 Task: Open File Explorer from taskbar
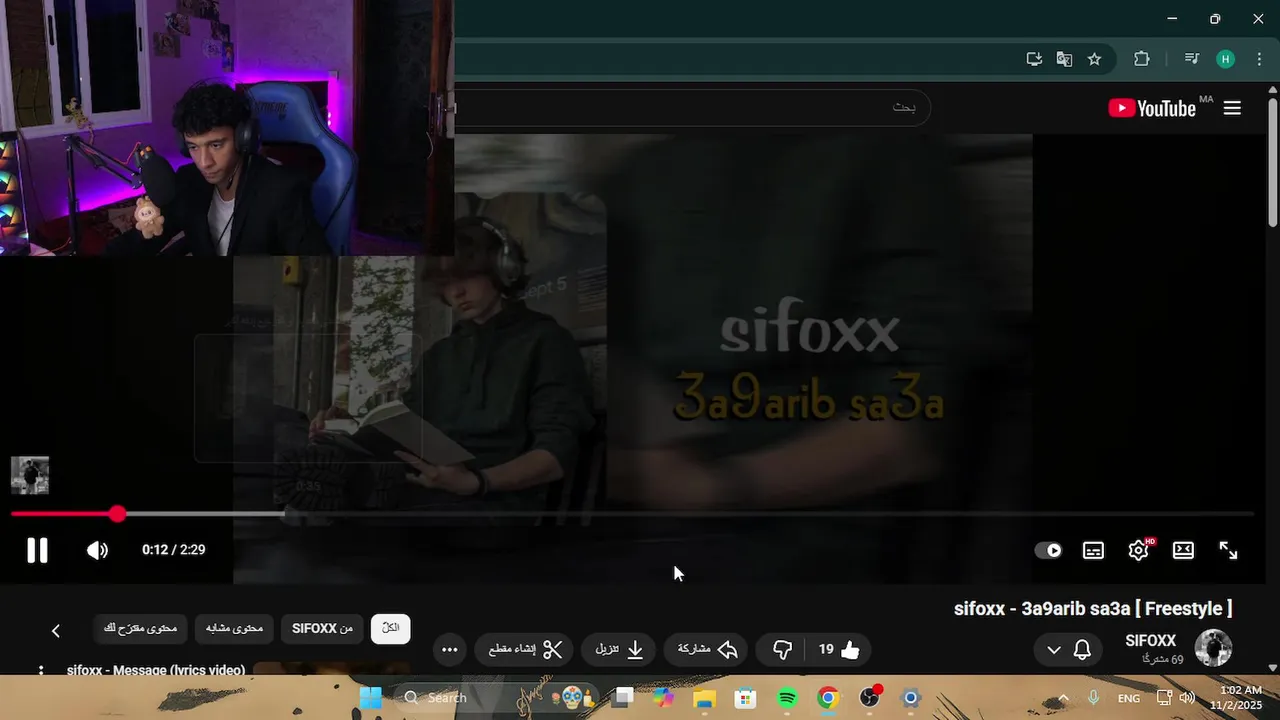tap(705, 698)
